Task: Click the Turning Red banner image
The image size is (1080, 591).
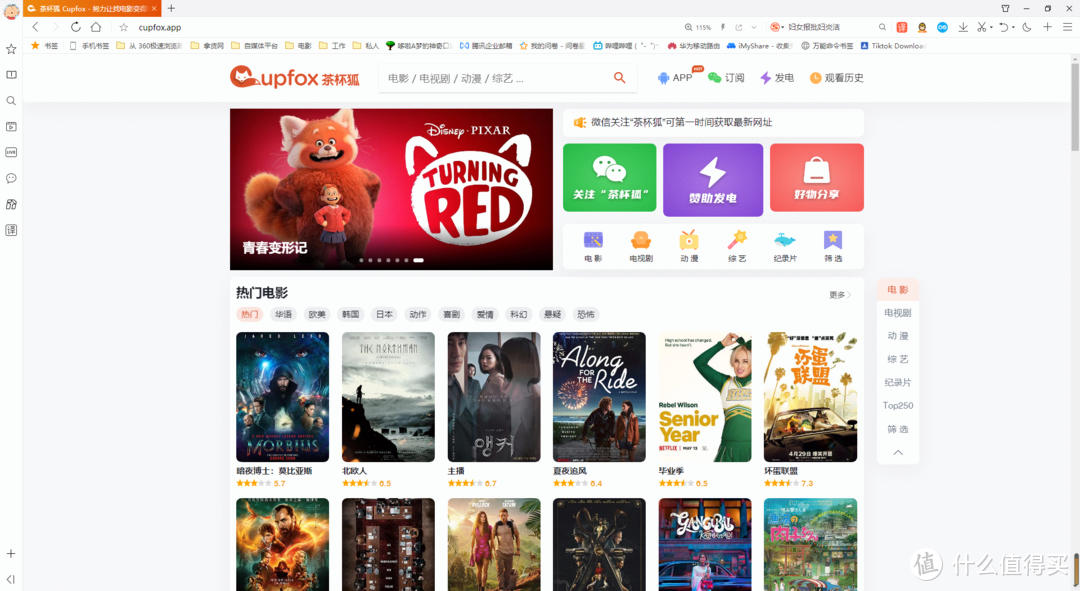Action: (391, 189)
